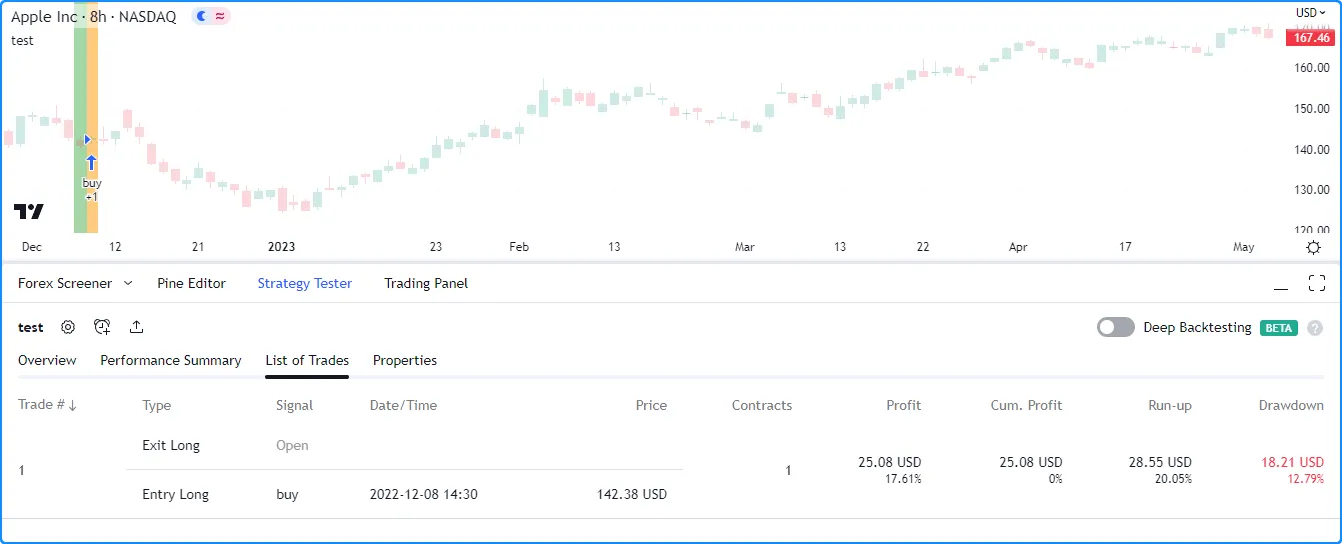Minimize the Strategy Tester panel
Viewport: 1342px width, 544px height.
click(x=1281, y=284)
